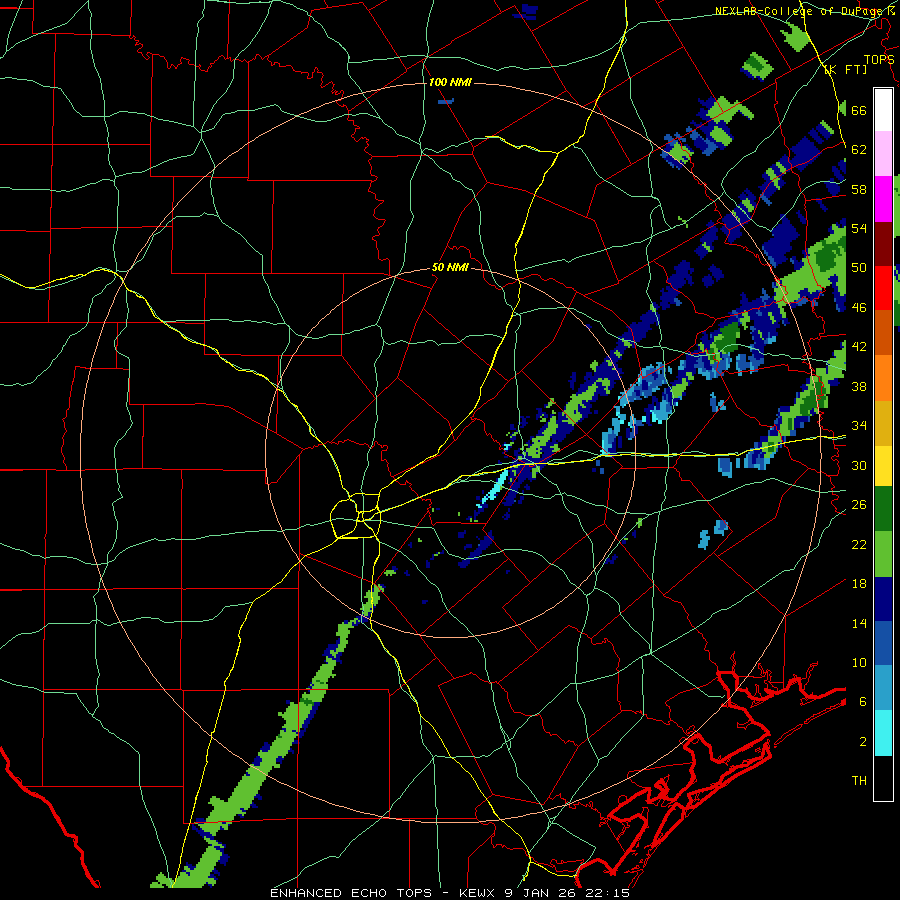900x900 pixels.
Task: Click the 50 value on the legend
Action: (x=859, y=268)
